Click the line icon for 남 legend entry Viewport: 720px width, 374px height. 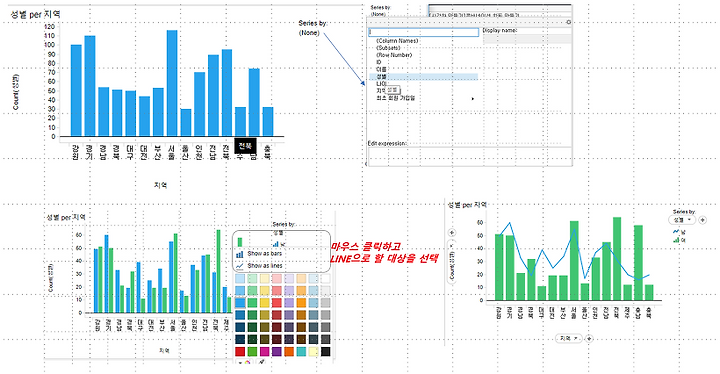pyautogui.click(x=676, y=232)
